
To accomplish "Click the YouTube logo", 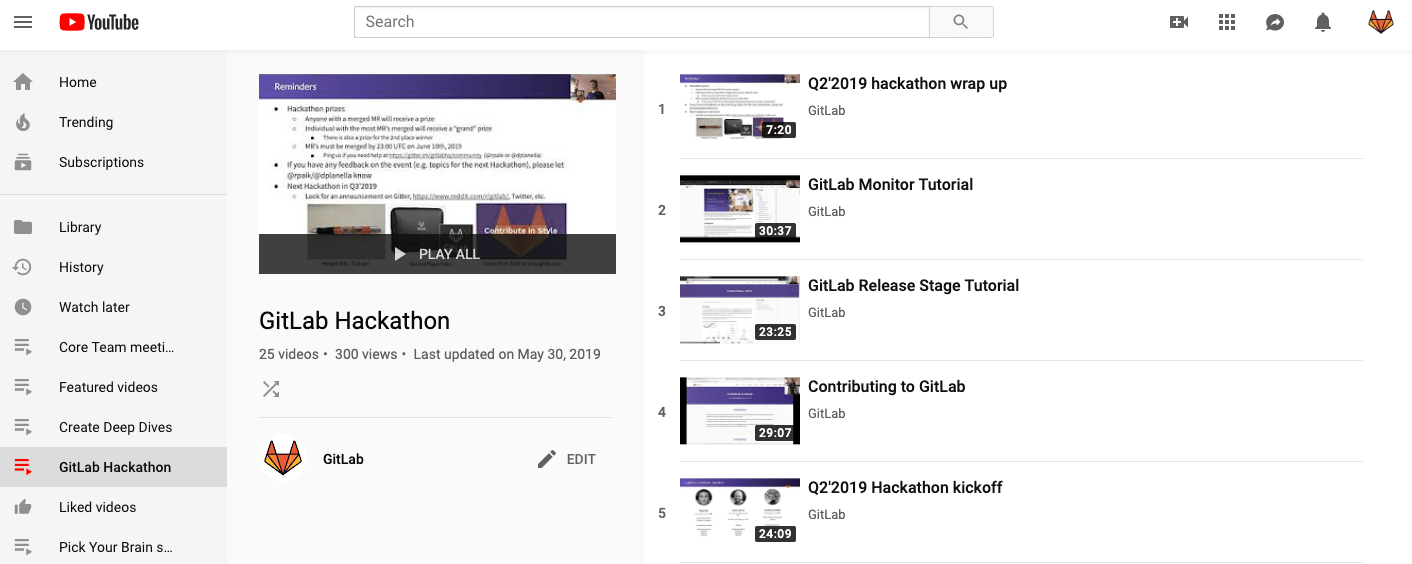I will (x=99, y=22).
